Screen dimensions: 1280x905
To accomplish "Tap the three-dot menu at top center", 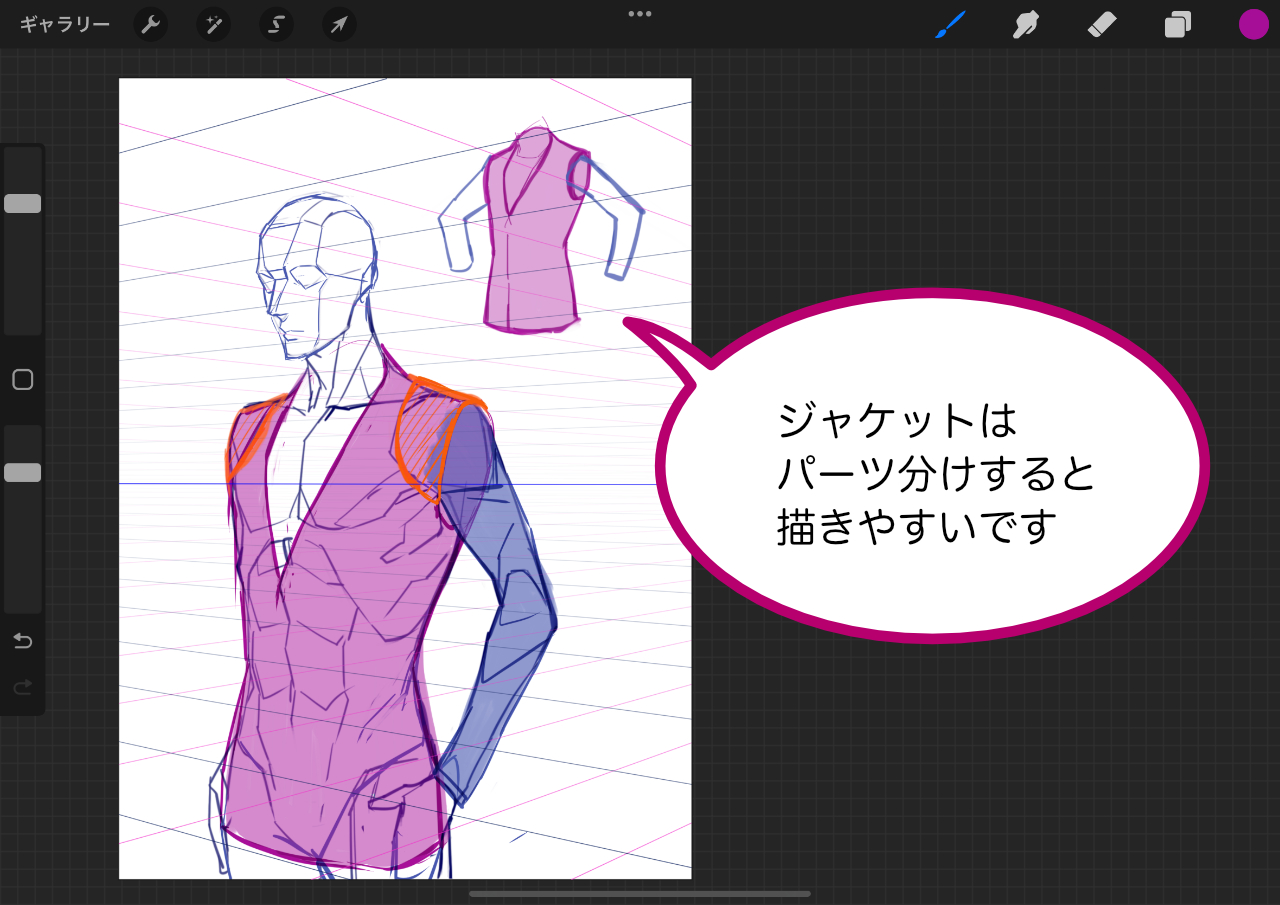I will 640,14.
